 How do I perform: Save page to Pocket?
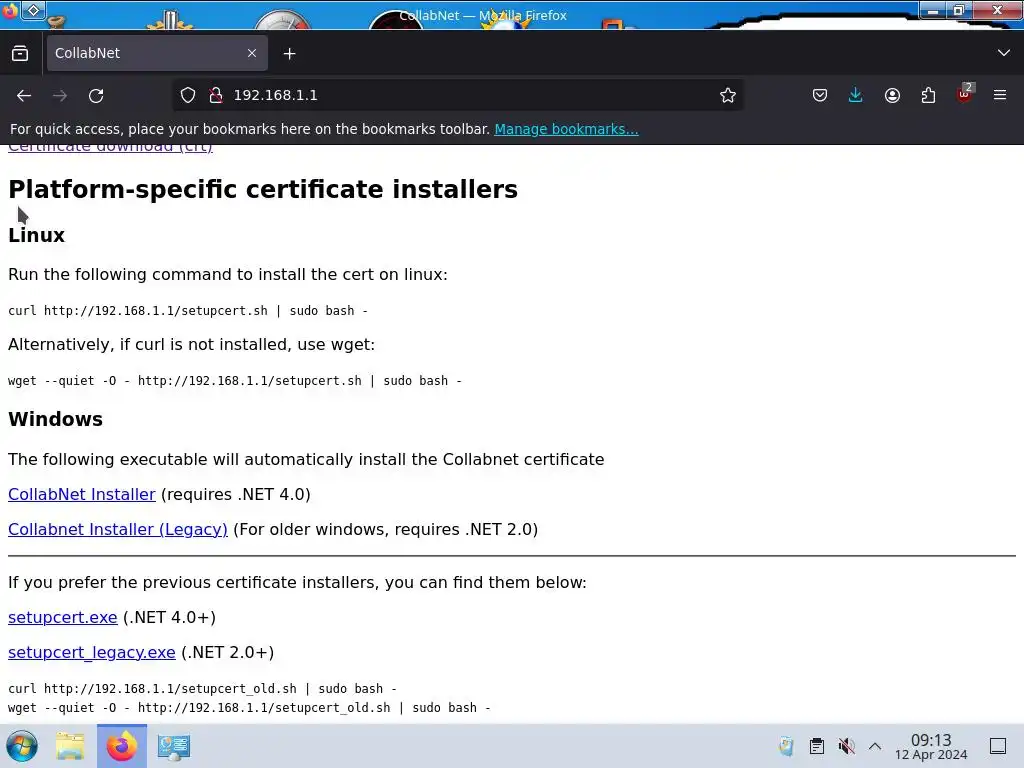click(820, 95)
